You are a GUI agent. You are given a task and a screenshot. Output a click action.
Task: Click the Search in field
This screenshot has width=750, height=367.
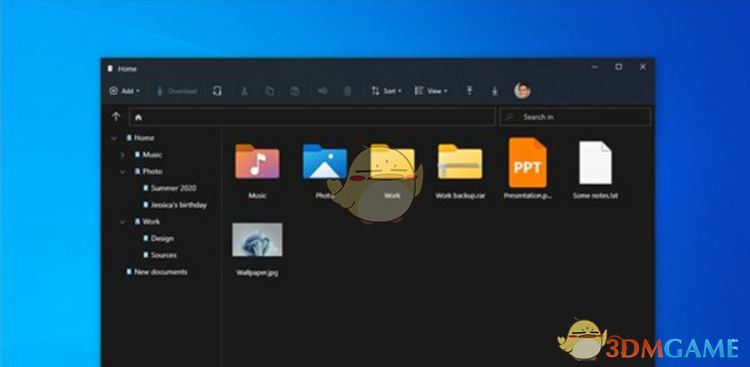coord(575,117)
